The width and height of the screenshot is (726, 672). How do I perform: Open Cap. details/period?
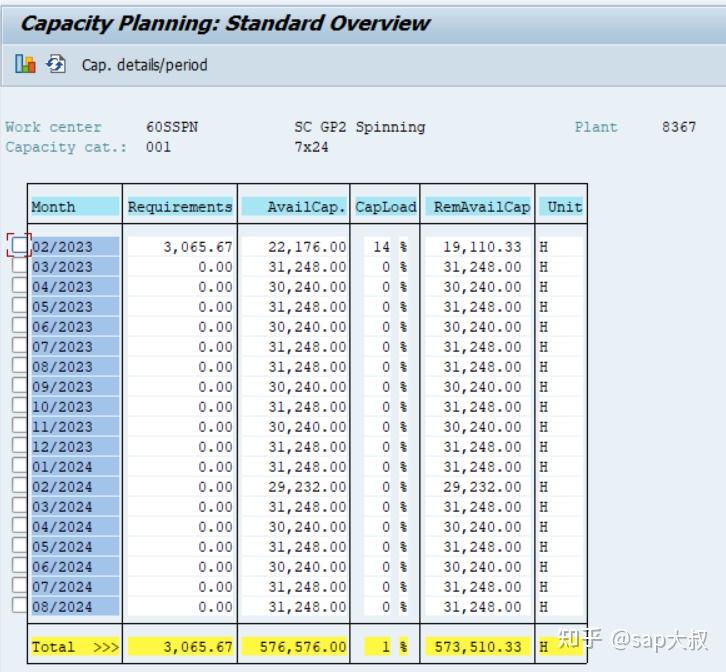[x=144, y=65]
